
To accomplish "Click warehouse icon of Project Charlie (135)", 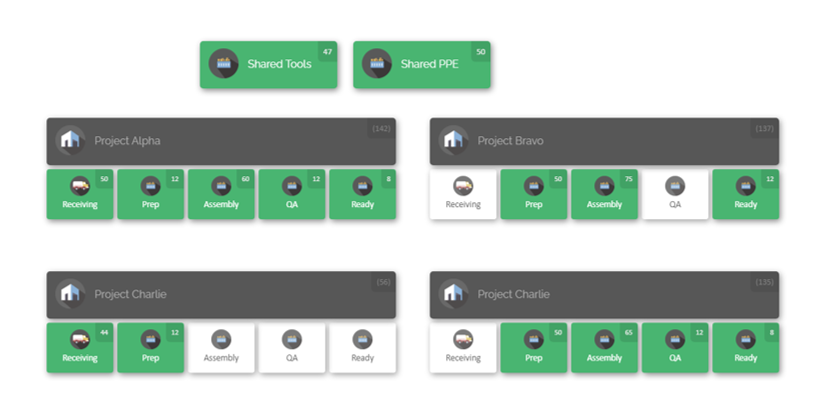I will pyautogui.click(x=454, y=294).
